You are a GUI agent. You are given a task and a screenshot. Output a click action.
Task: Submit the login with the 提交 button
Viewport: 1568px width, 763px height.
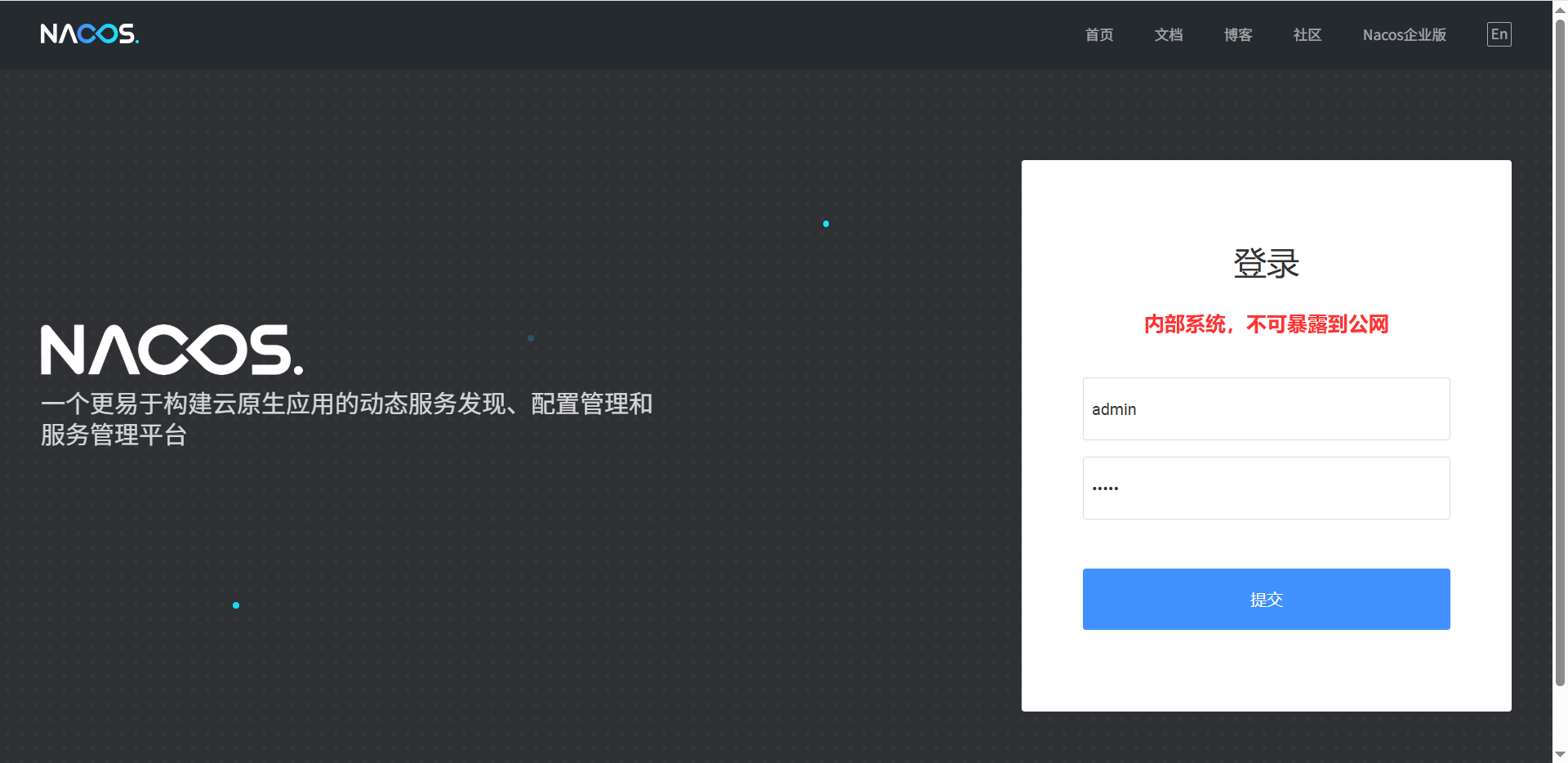tap(1267, 599)
